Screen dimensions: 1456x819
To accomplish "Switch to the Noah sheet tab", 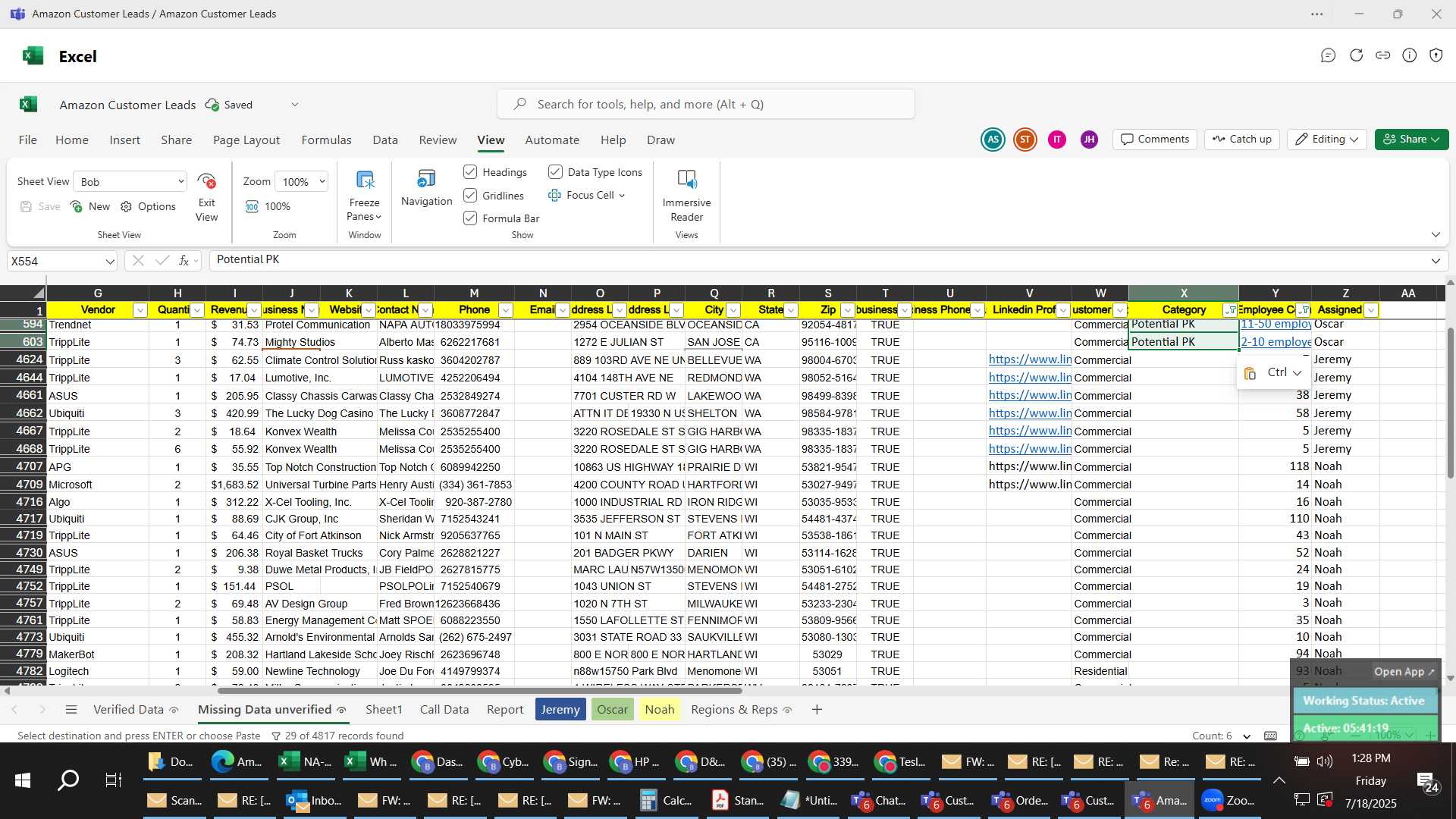I will tap(659, 710).
